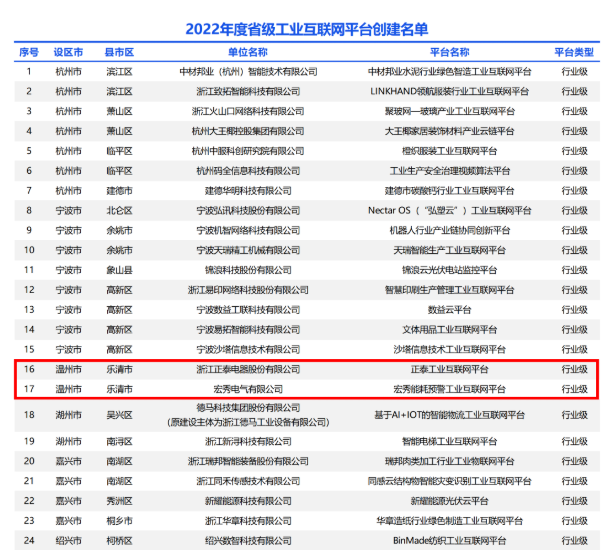615x550 pixels.
Task: Select 中材邦业水泥行业绿色智造工业互联网平台 cell
Action: (449, 72)
